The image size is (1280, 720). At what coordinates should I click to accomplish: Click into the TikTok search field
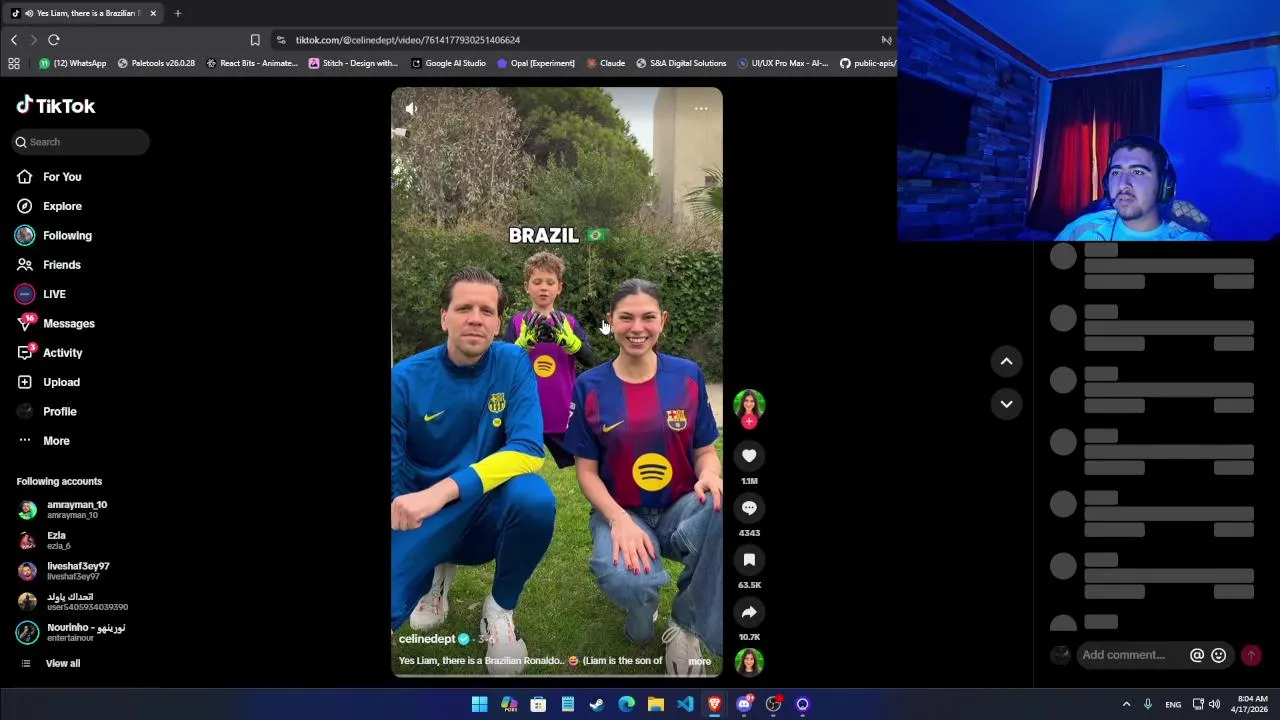pyautogui.click(x=81, y=142)
